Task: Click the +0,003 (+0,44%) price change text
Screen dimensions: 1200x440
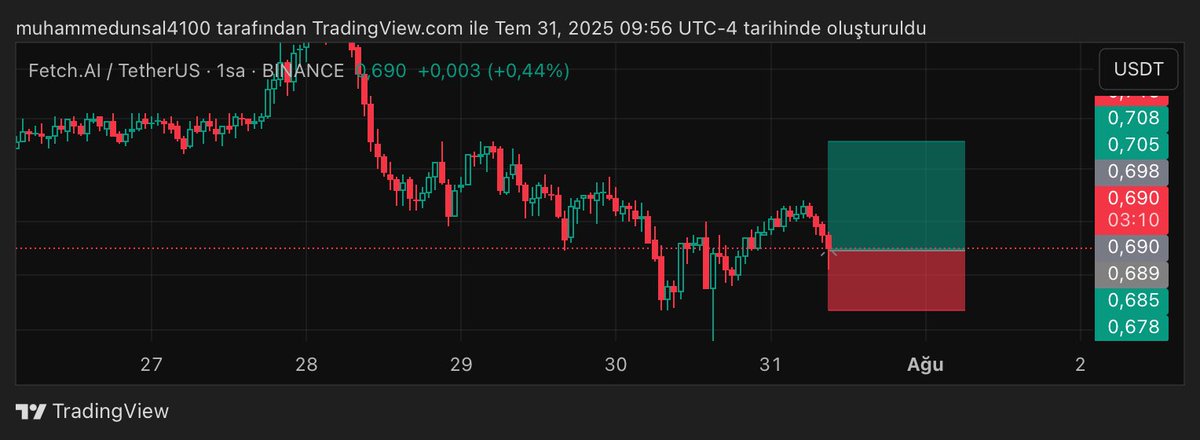Action: (x=493, y=70)
